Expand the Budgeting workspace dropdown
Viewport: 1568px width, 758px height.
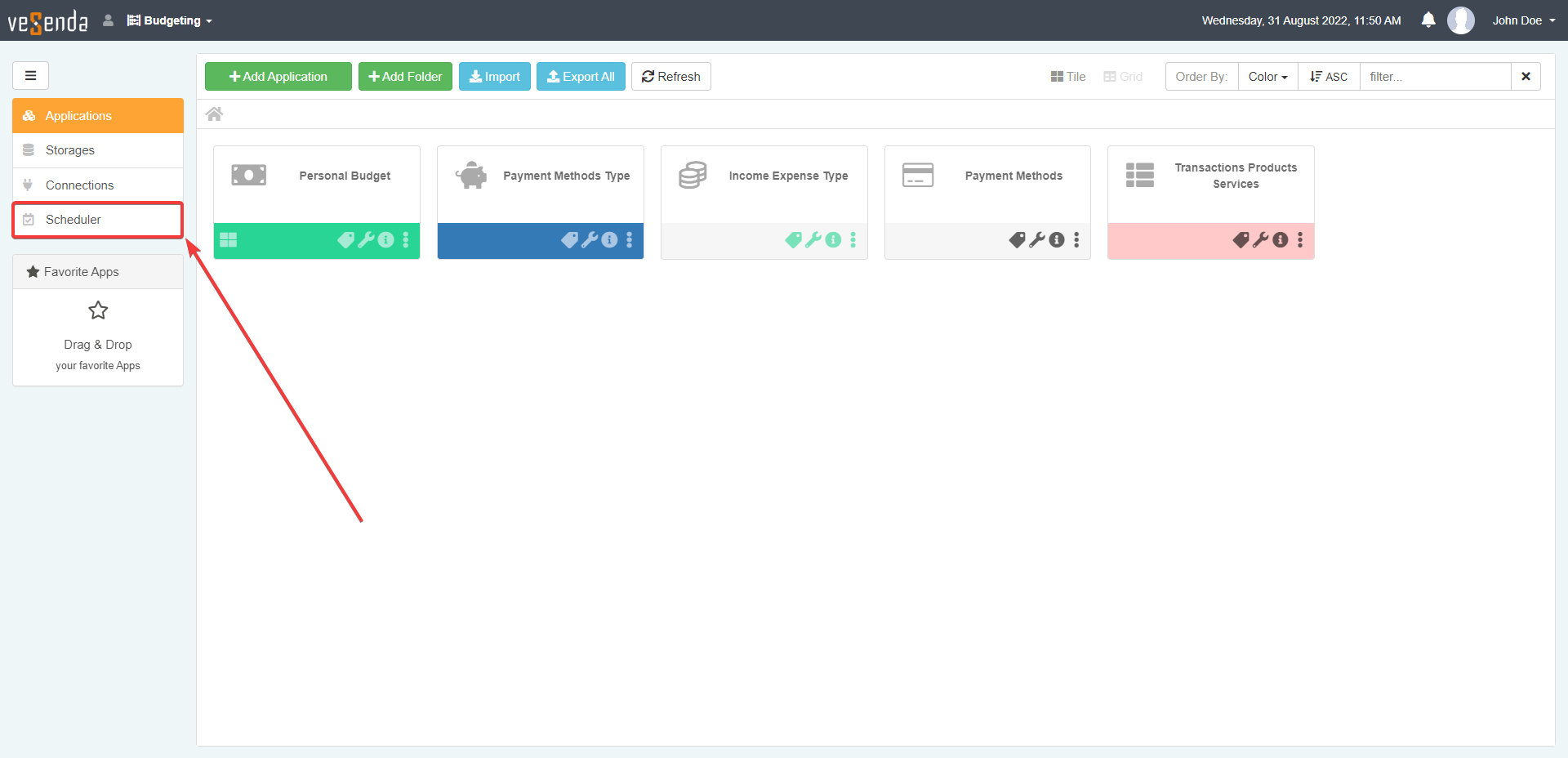pos(170,20)
